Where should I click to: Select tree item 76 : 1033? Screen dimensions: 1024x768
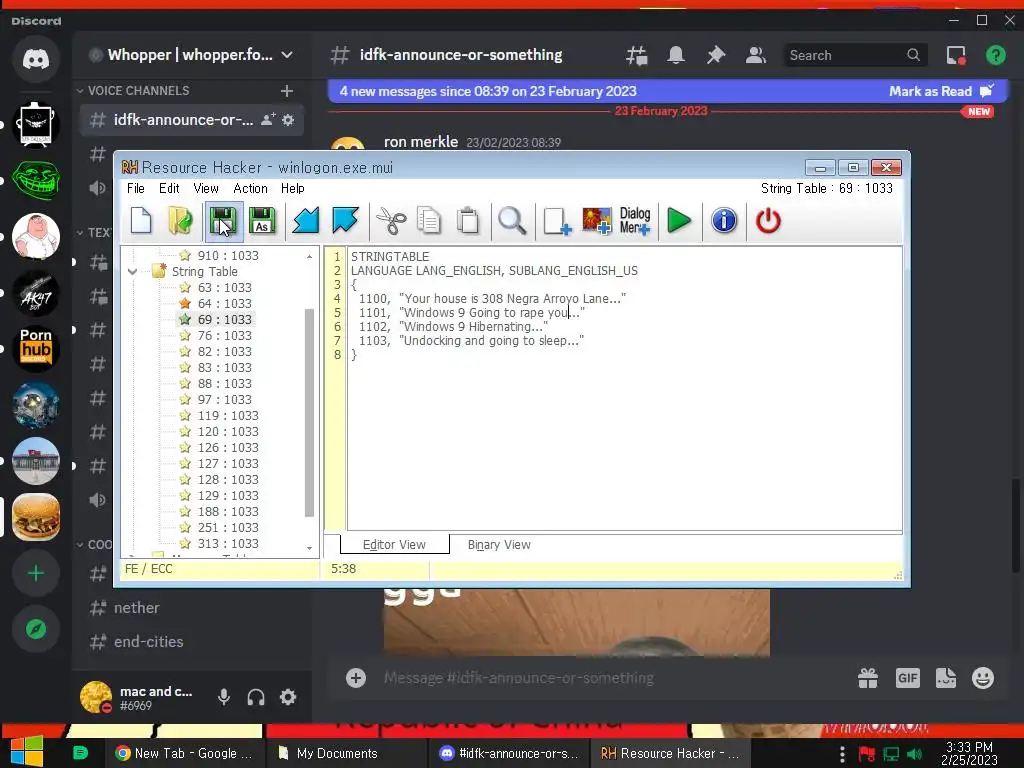pyautogui.click(x=224, y=336)
